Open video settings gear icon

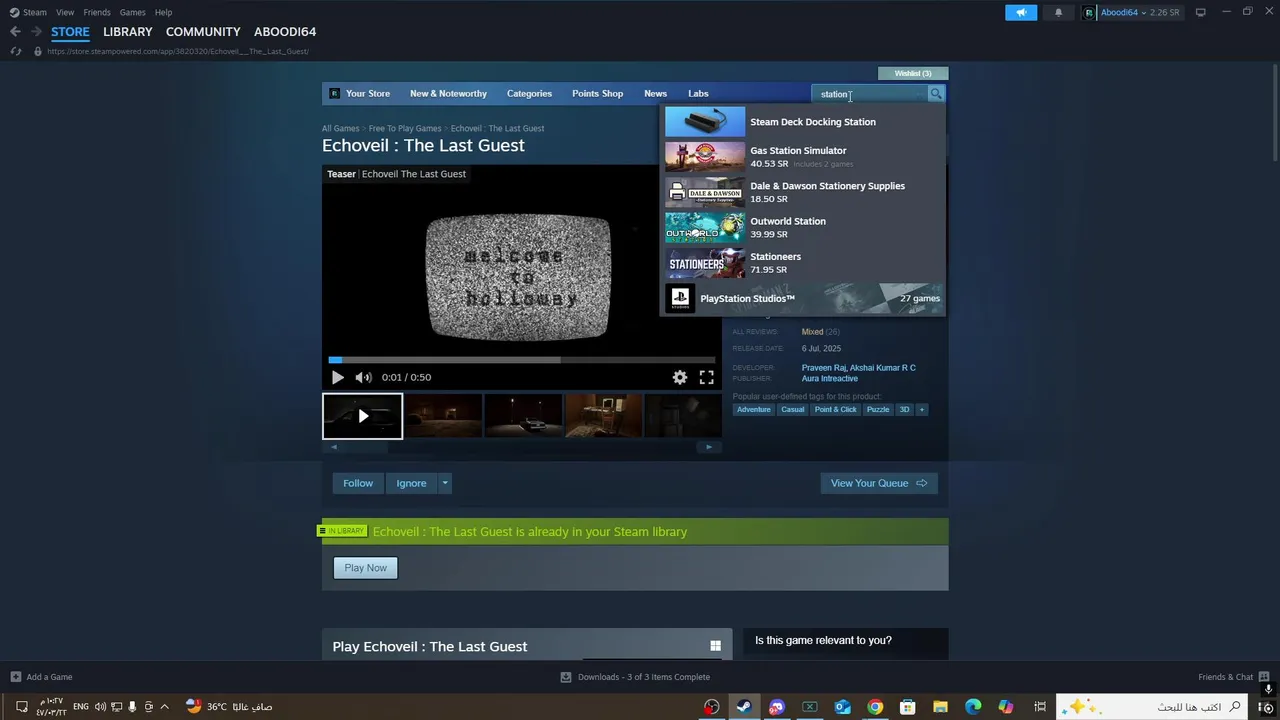coord(680,377)
